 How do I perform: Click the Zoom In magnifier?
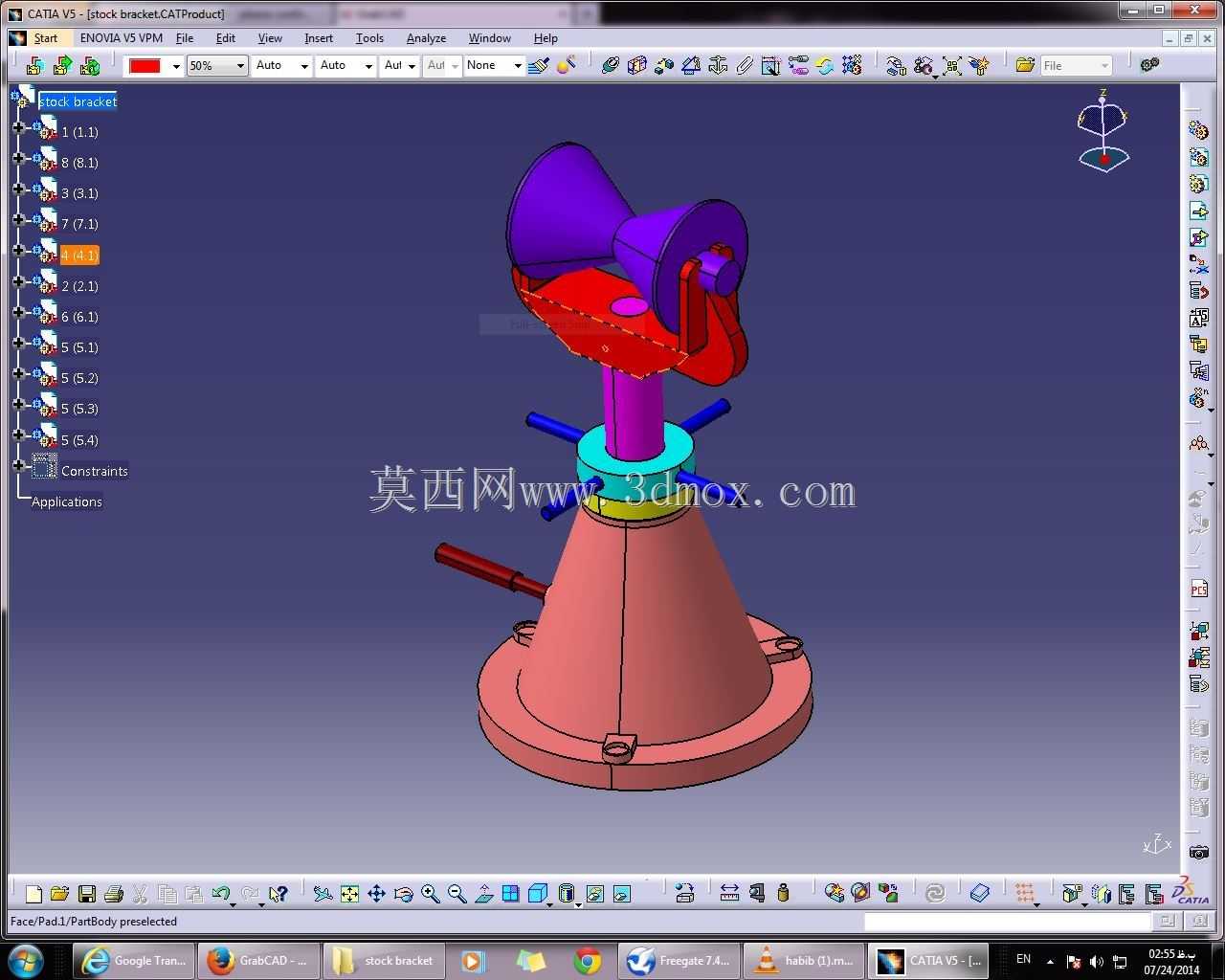point(430,894)
